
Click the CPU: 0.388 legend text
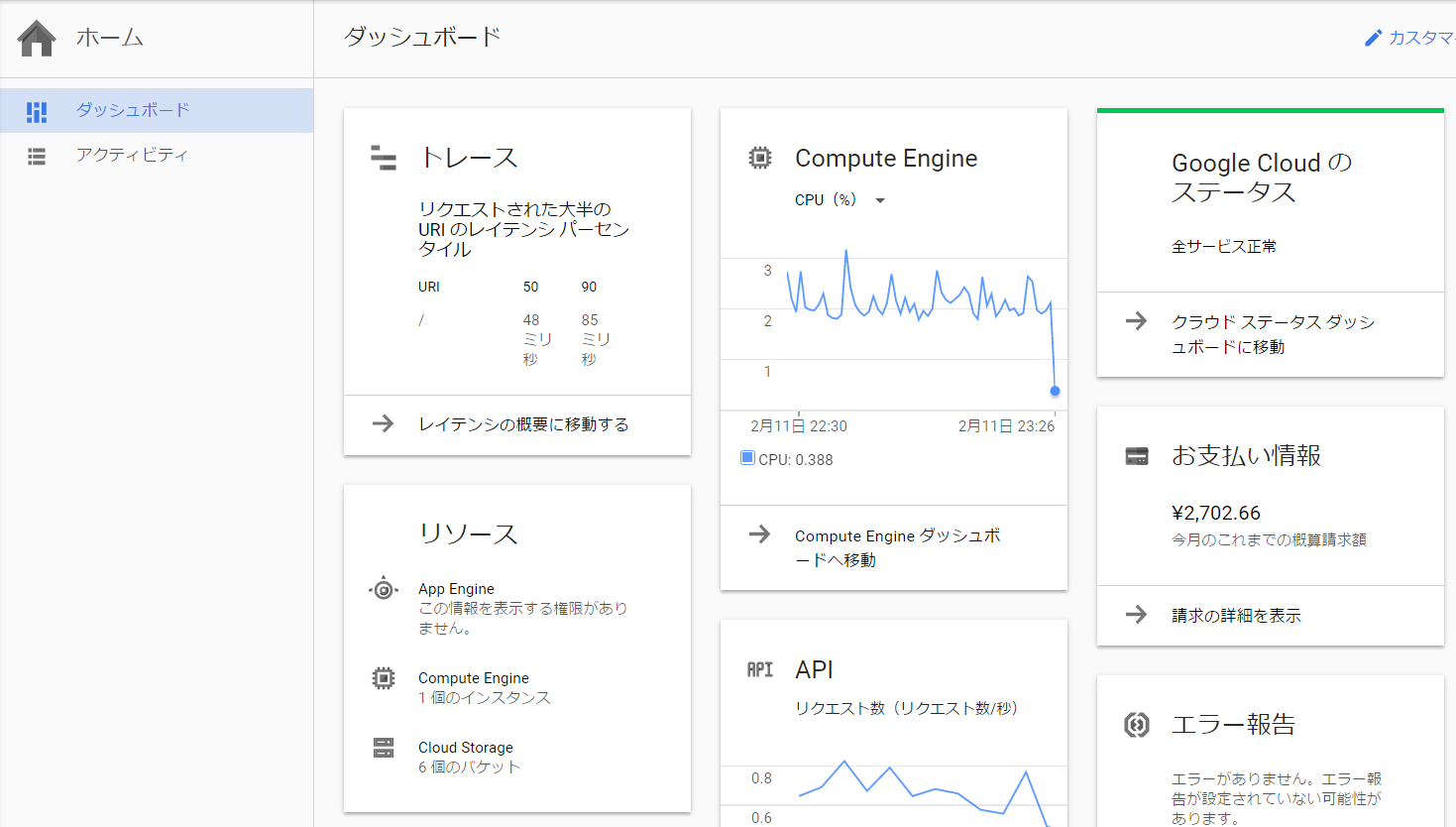[796, 460]
